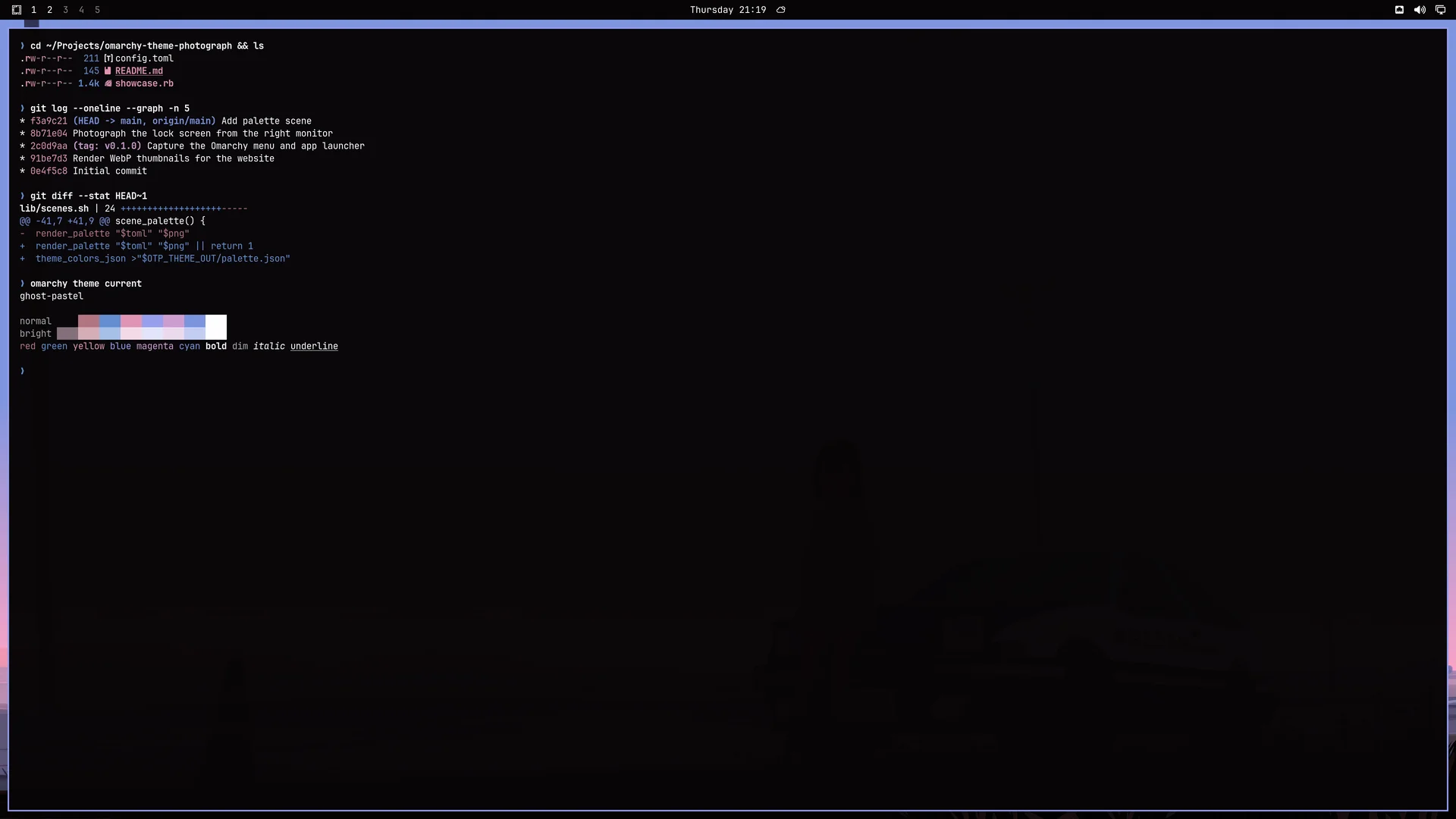Click the README.md markdown file icon
Image resolution: width=1456 pixels, height=819 pixels.
point(108,71)
